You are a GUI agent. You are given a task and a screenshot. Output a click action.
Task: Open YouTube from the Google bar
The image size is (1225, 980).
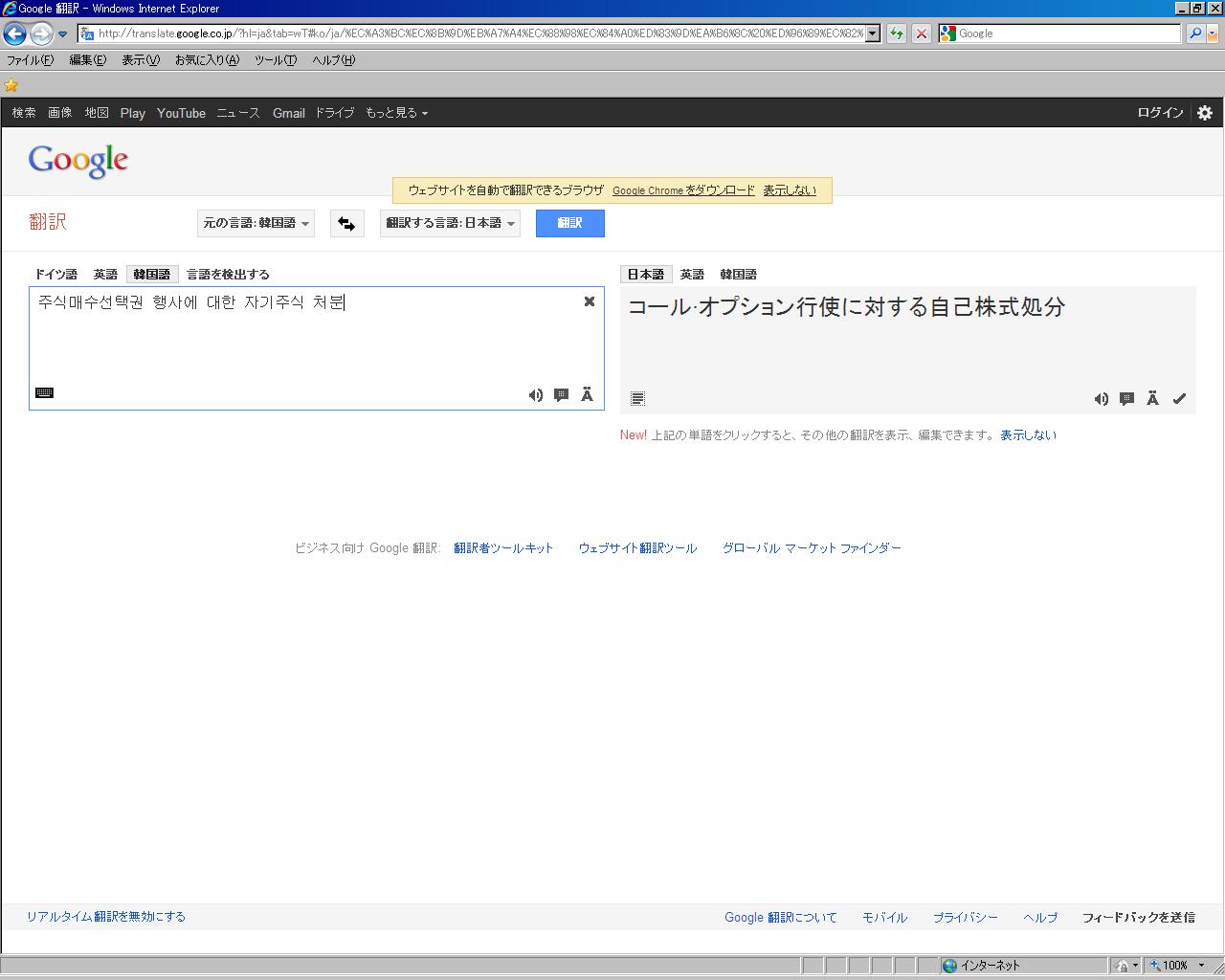(181, 113)
